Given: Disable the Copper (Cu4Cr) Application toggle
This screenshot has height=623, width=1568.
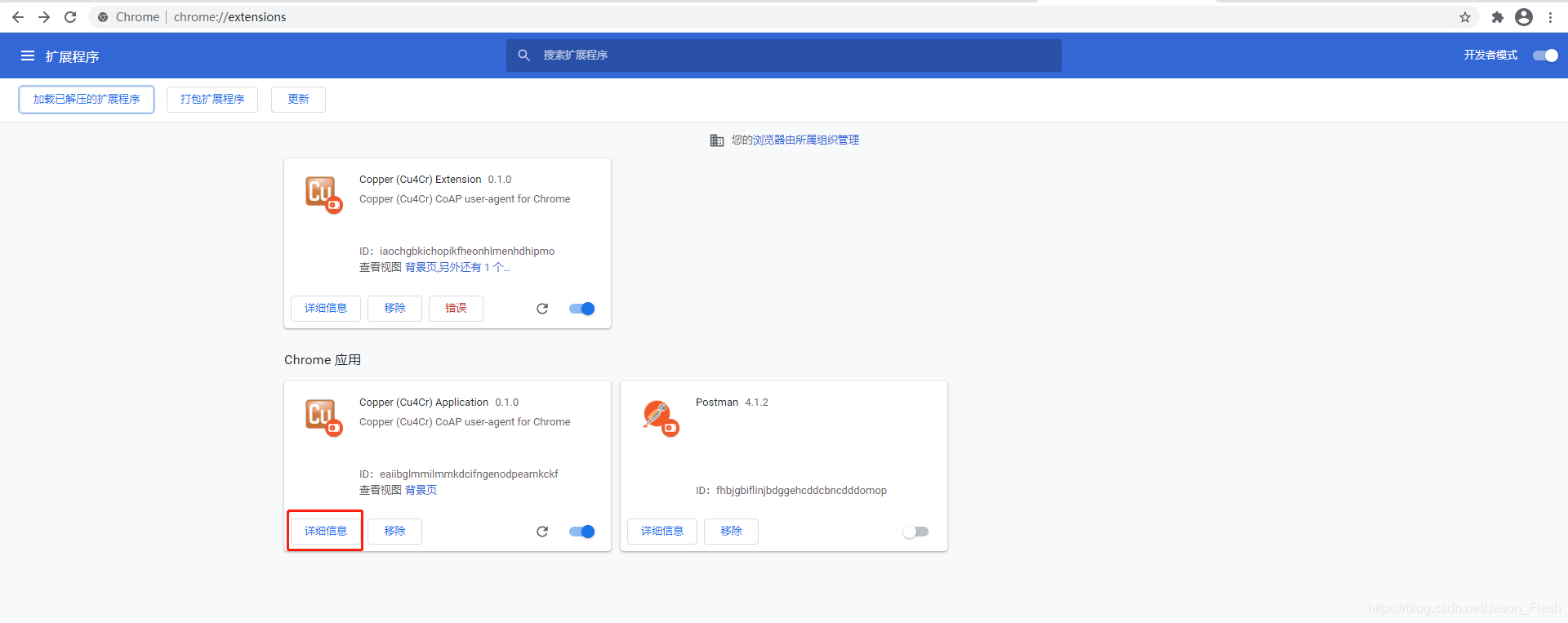Looking at the screenshot, I should (582, 532).
